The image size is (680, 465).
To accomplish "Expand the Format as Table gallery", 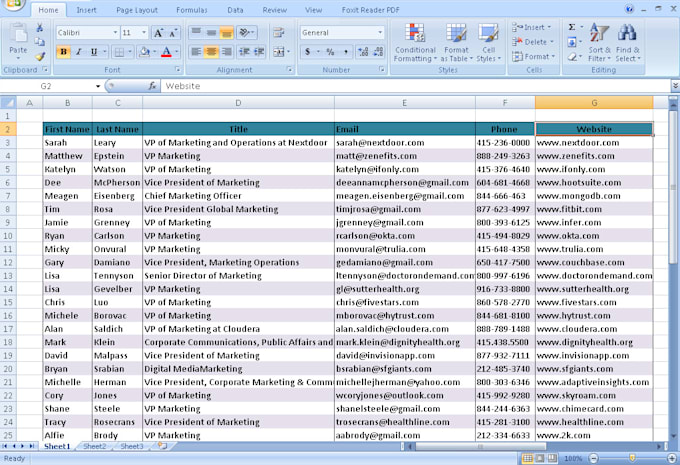I will coord(456,43).
